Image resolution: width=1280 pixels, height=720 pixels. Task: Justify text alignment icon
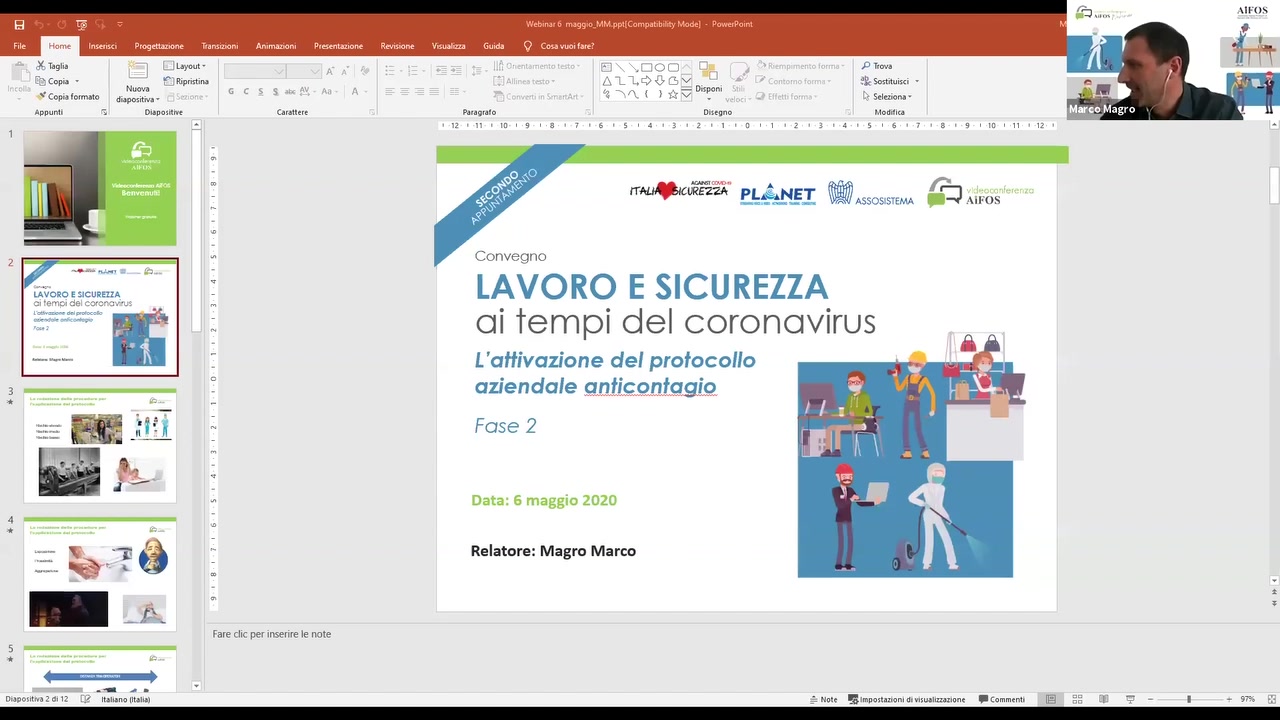click(434, 92)
